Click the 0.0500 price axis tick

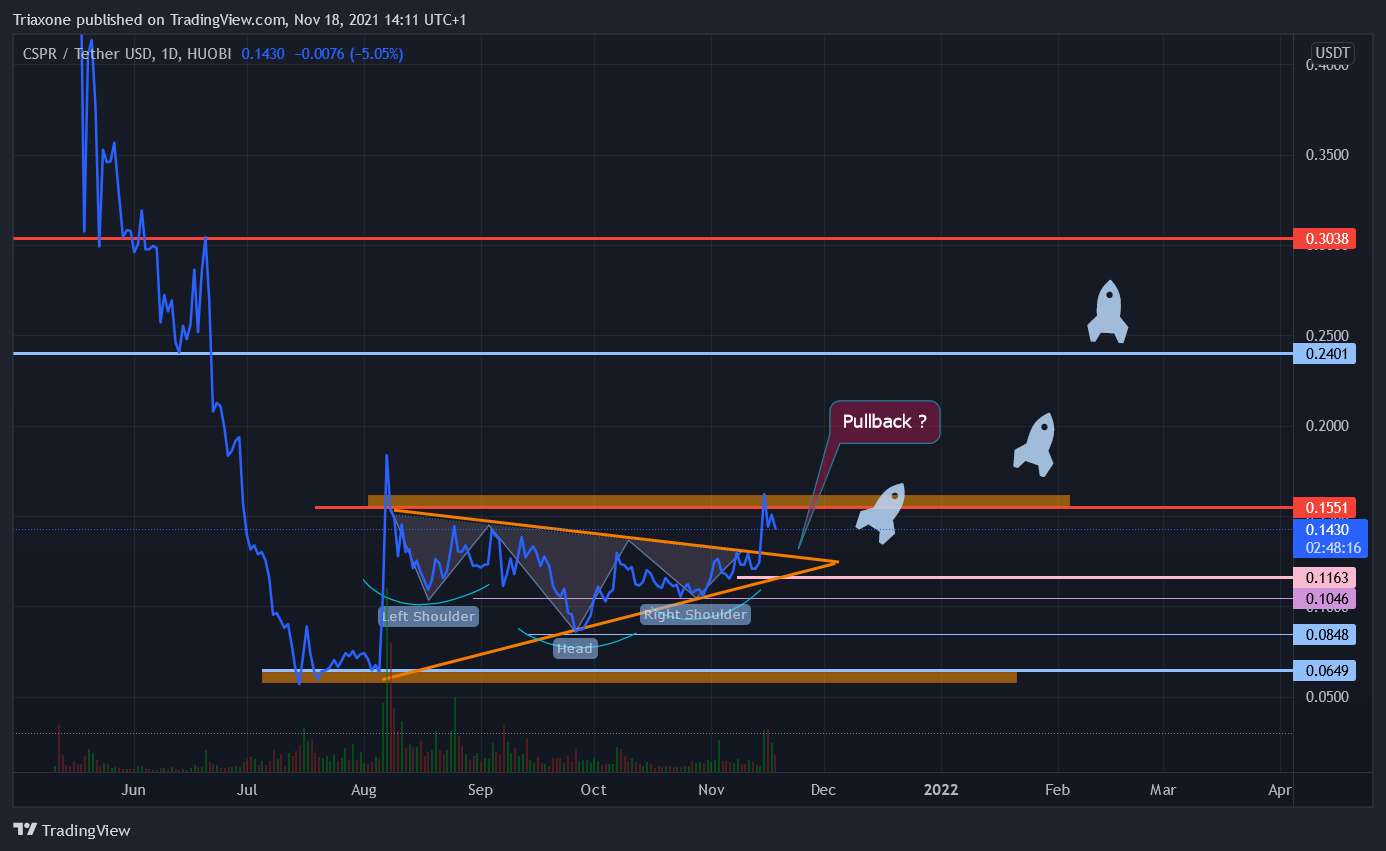tap(1328, 696)
